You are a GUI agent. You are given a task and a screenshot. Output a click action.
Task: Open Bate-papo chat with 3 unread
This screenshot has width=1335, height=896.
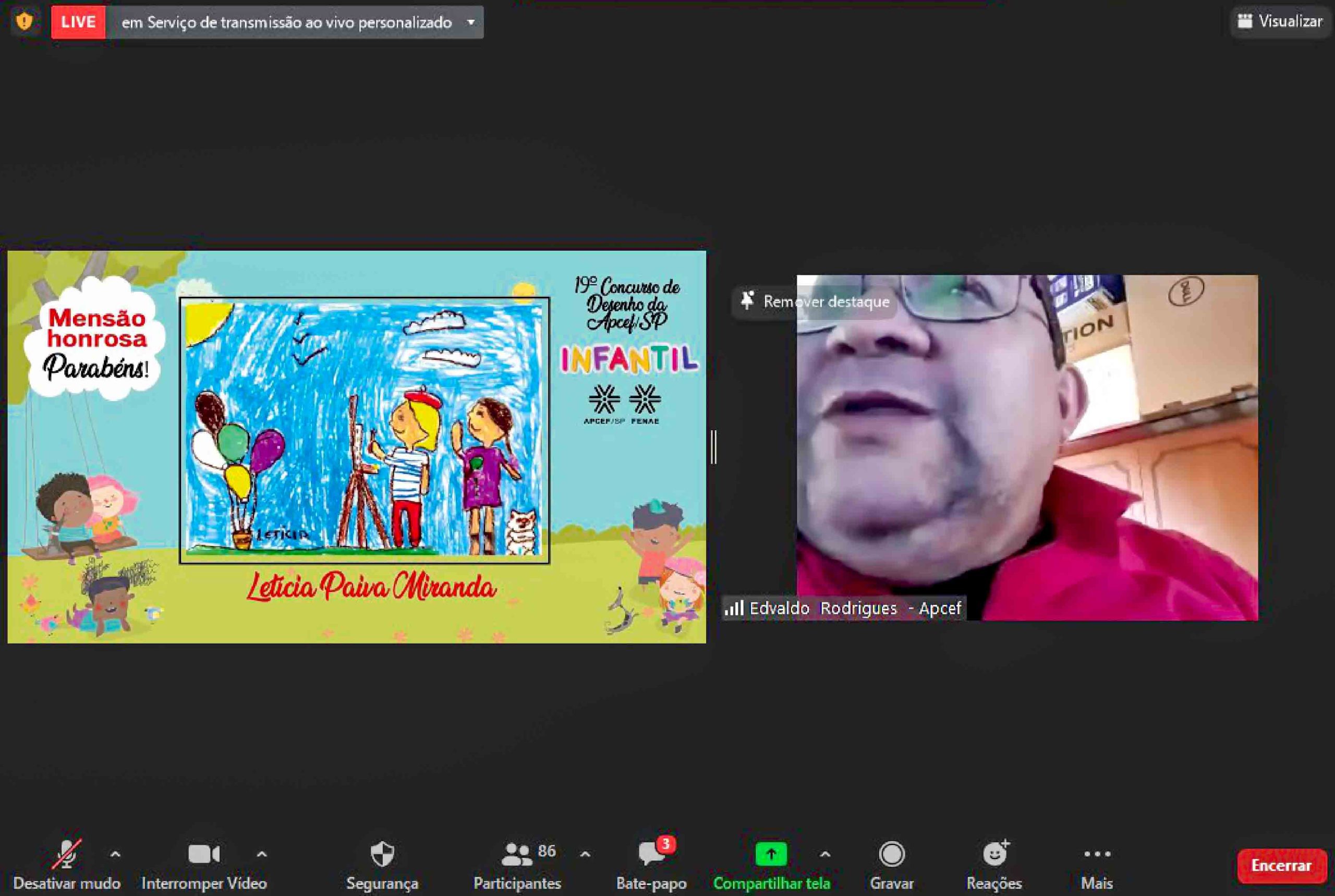tap(651, 855)
